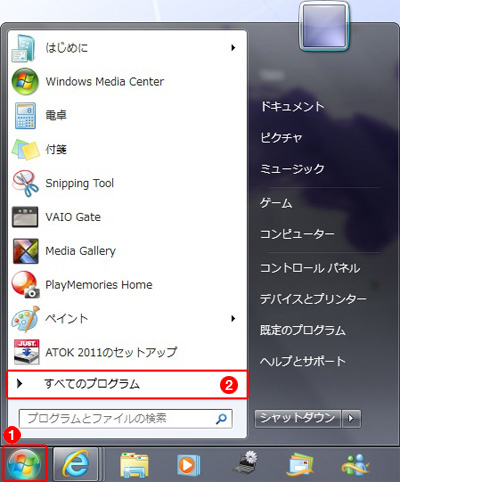
Task: Click the user account picture
Action: point(324,26)
